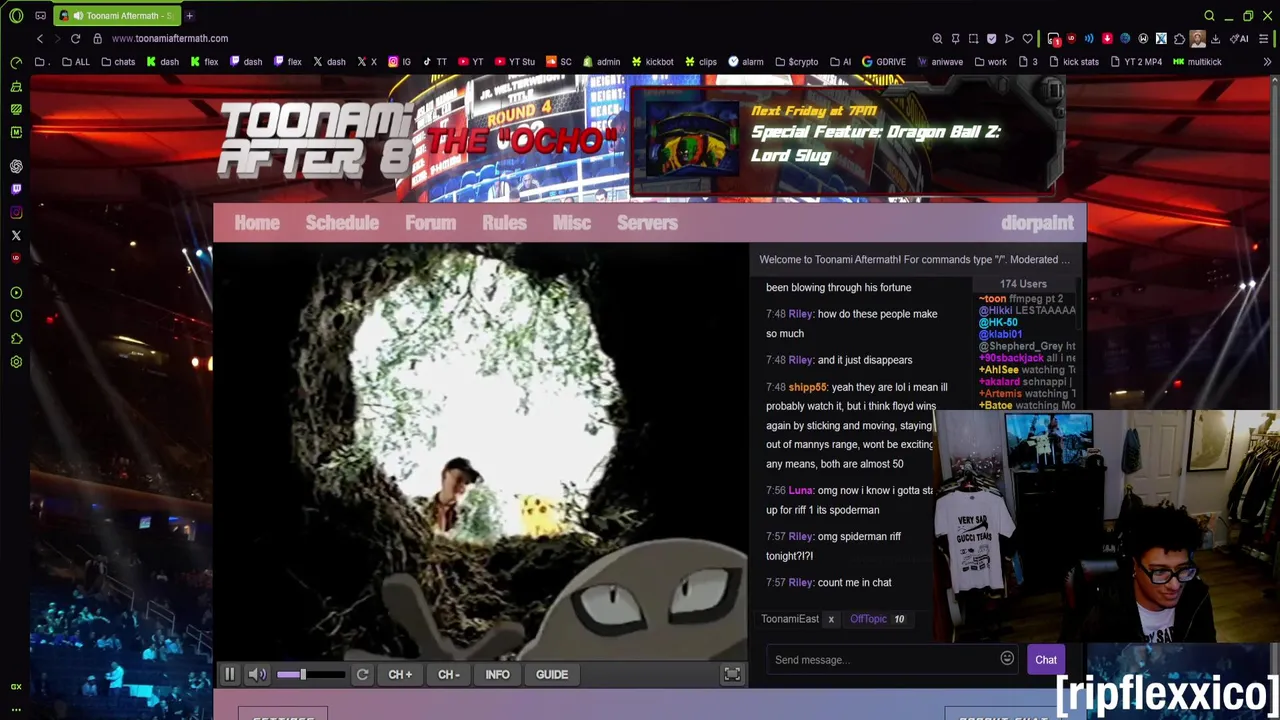Click chat welcome banner message text
1280x720 pixels.
pyautogui.click(x=914, y=259)
